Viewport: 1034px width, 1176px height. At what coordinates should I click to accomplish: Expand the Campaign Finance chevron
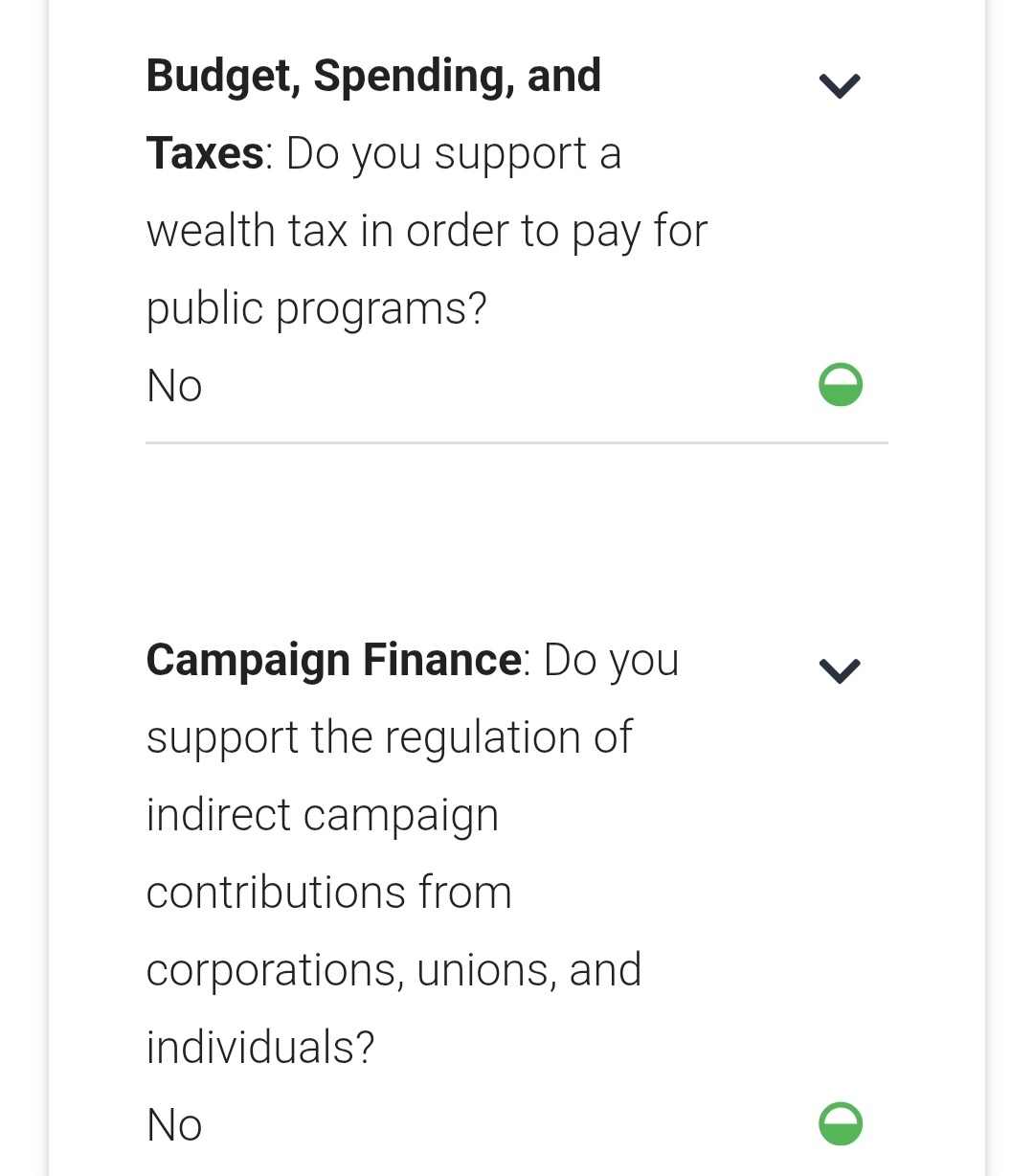(x=840, y=670)
